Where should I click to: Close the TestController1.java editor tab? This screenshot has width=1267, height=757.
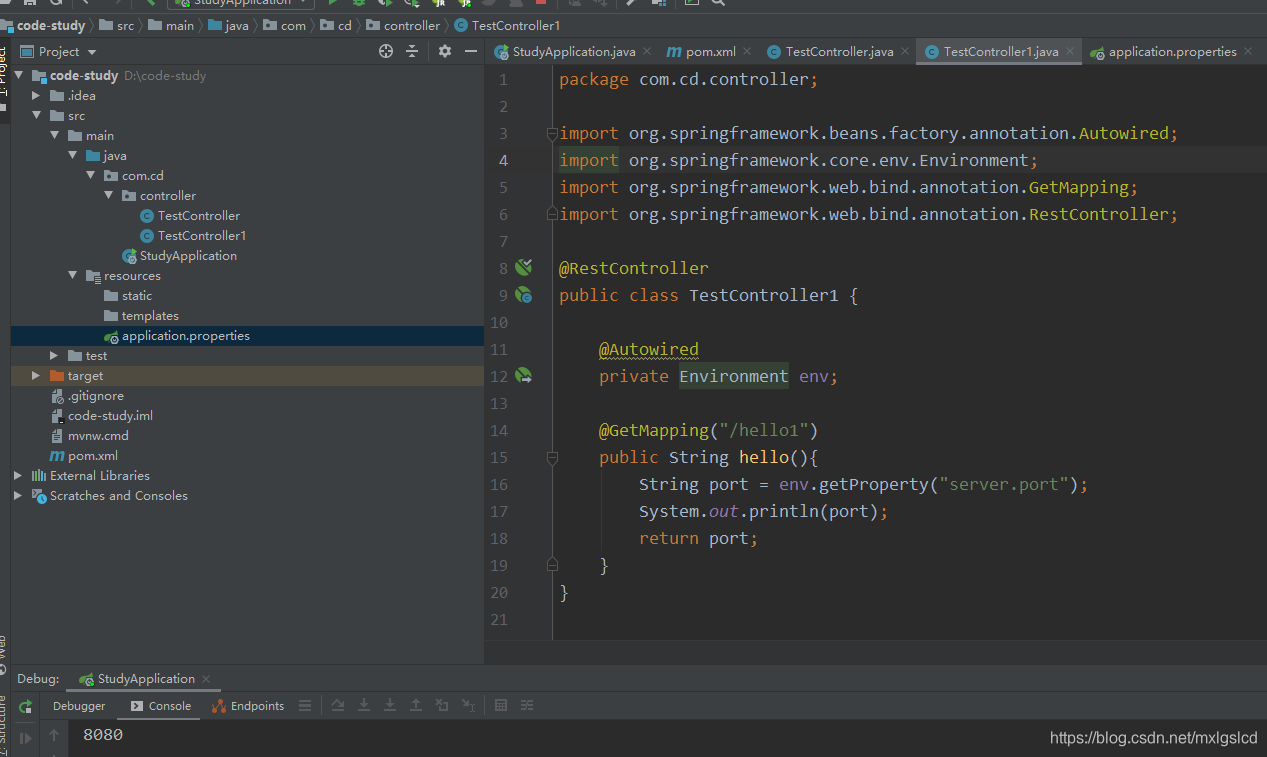pos(1069,51)
